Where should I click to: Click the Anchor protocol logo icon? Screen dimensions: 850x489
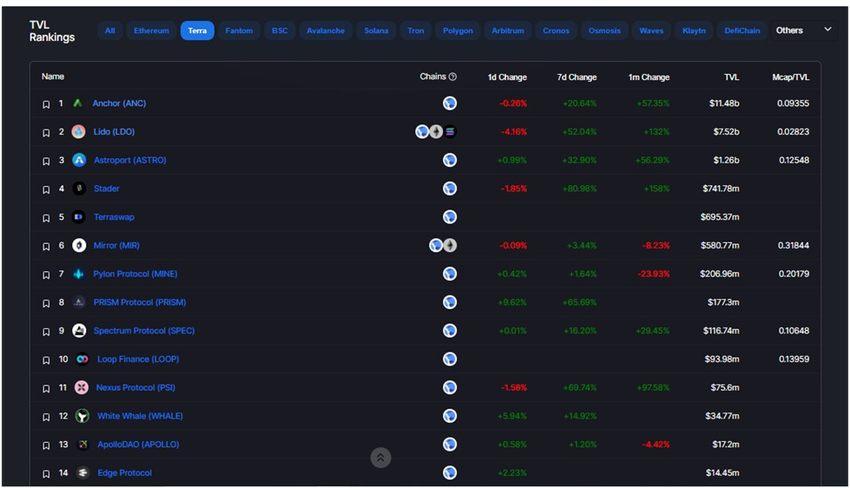click(x=78, y=103)
